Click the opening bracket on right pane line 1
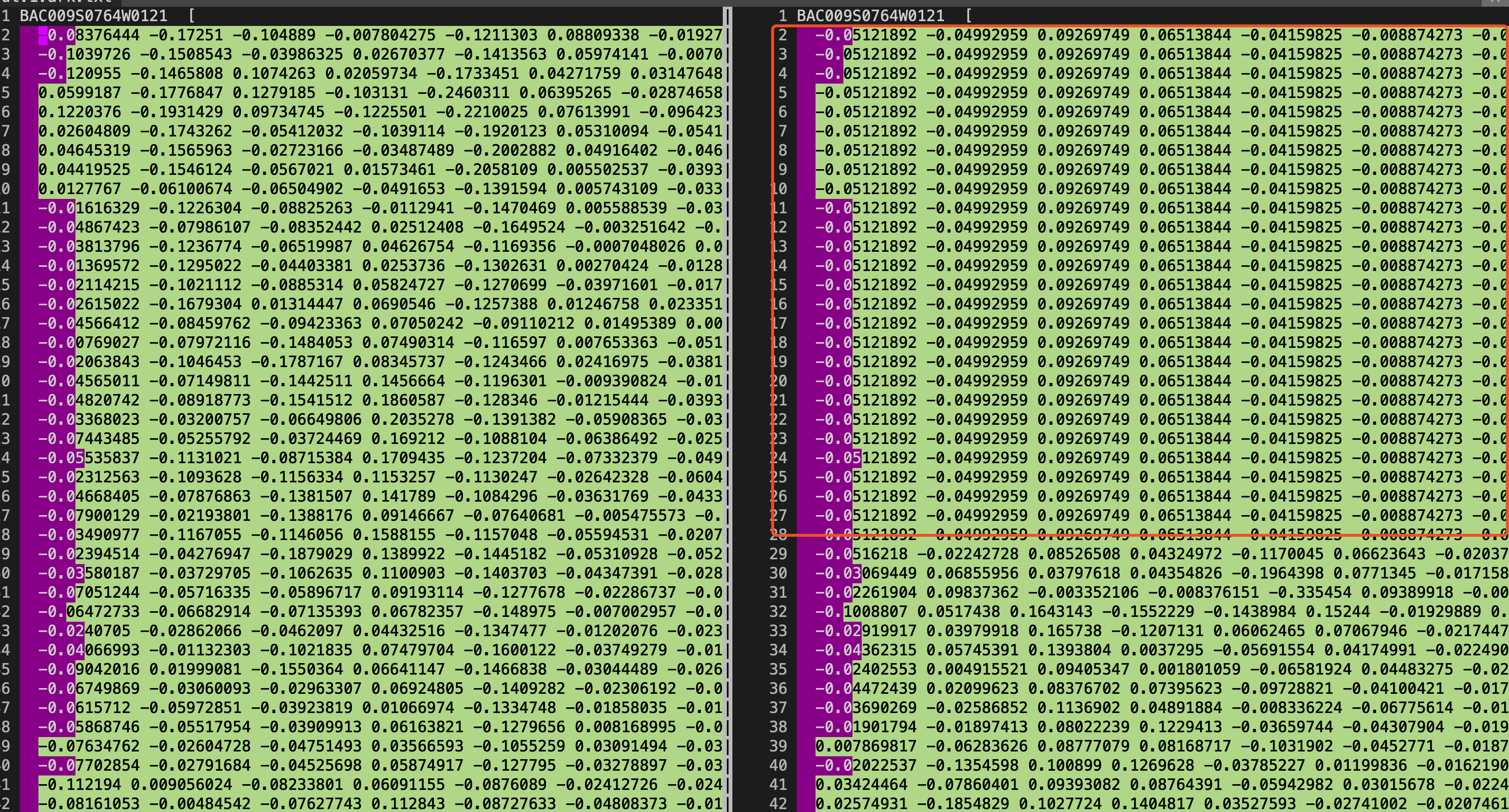 969,16
